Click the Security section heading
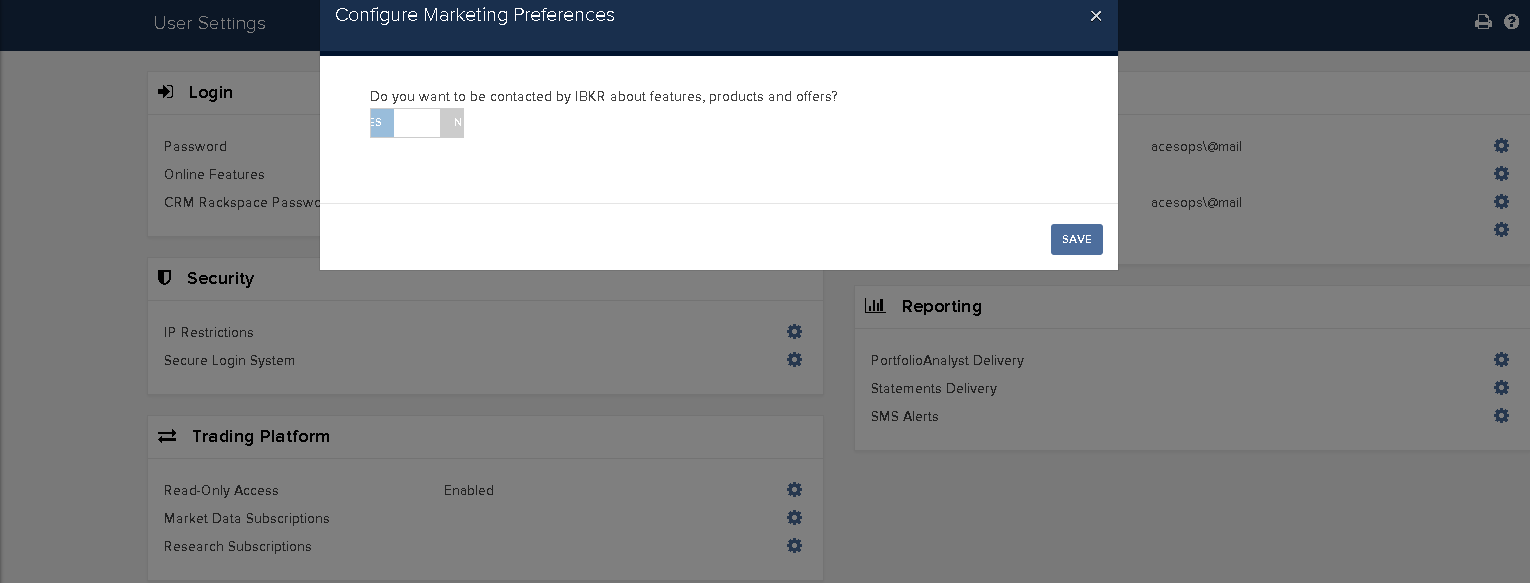The image size is (1530, 583). 221,279
